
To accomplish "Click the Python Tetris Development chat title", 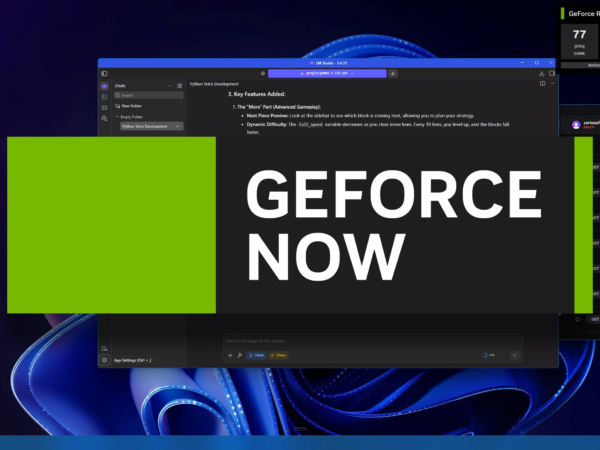I will pyautogui.click(x=214, y=84).
